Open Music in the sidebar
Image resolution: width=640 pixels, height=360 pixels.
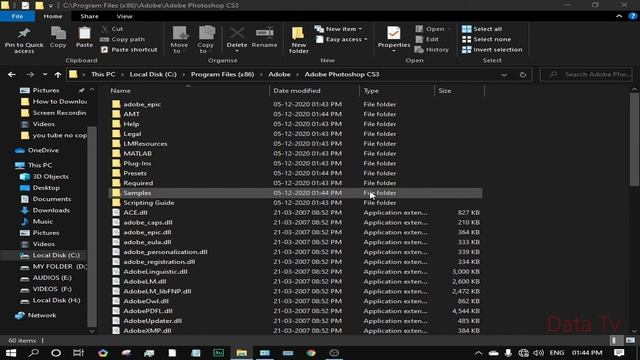coord(42,221)
